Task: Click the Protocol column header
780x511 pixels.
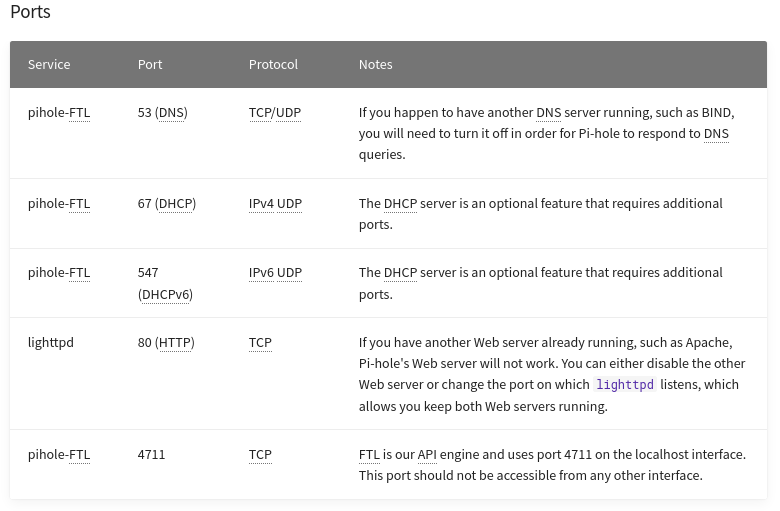Action: pyautogui.click(x=273, y=64)
